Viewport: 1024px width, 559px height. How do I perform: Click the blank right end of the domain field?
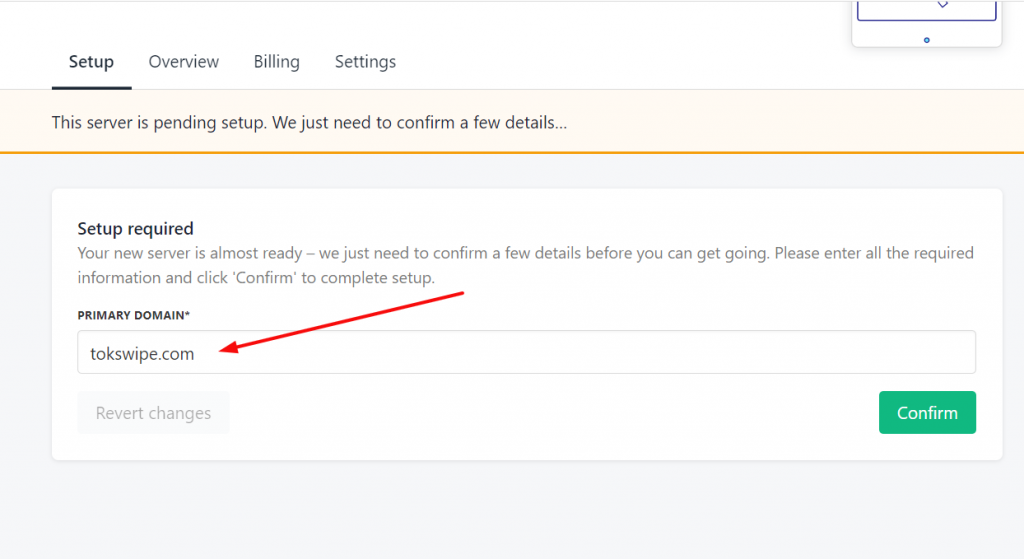pos(900,353)
